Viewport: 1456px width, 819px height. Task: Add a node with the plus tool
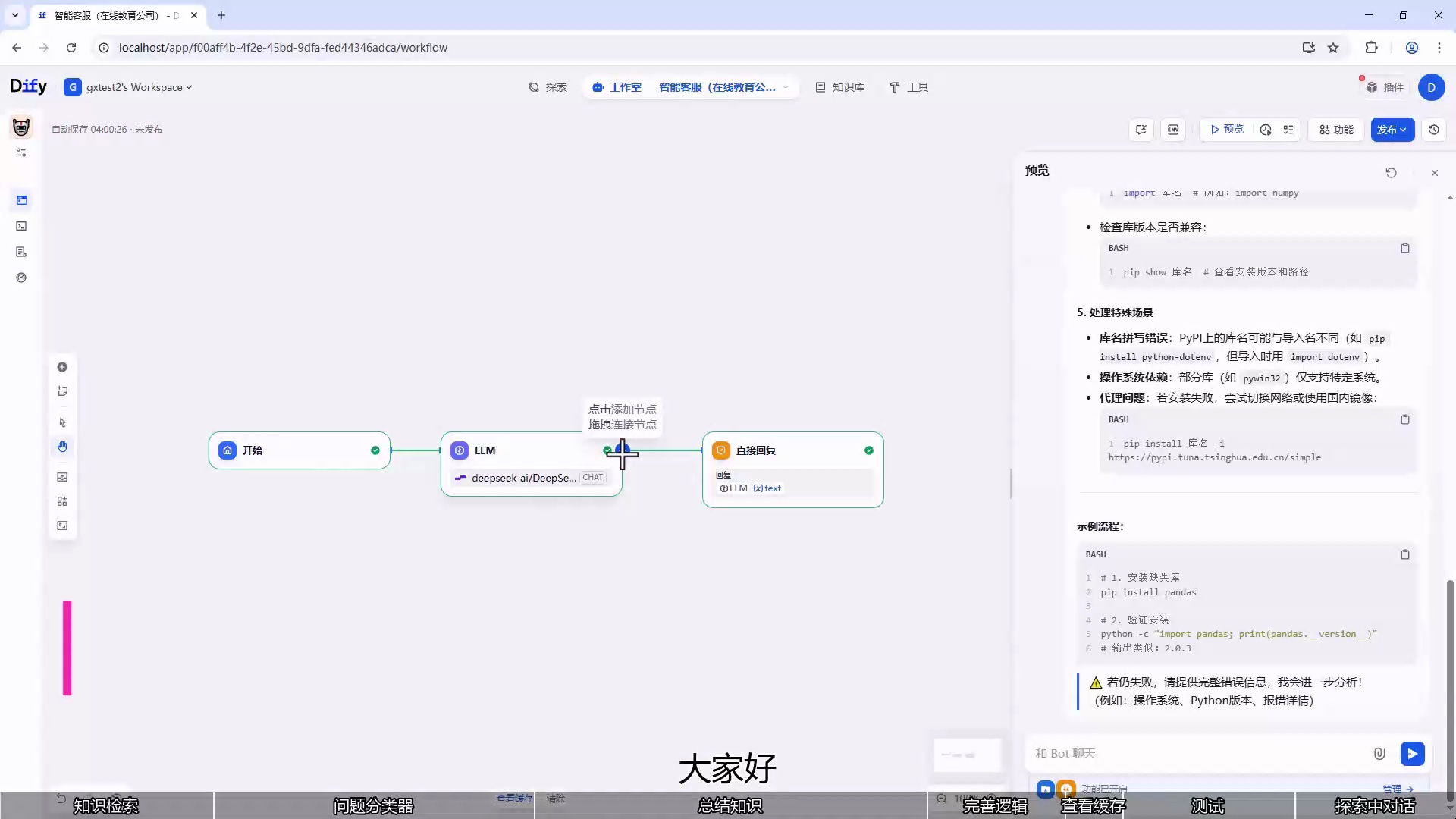tap(62, 367)
